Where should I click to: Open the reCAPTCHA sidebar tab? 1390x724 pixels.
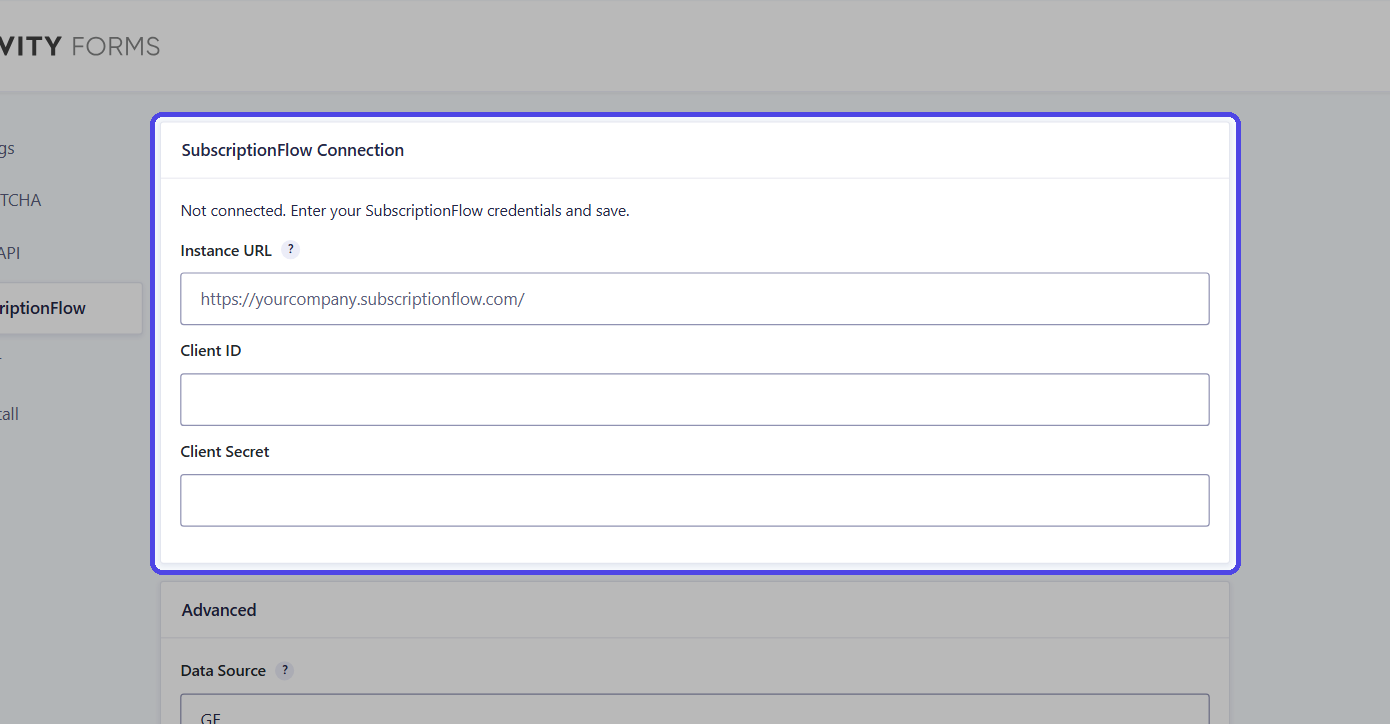[x=21, y=200]
